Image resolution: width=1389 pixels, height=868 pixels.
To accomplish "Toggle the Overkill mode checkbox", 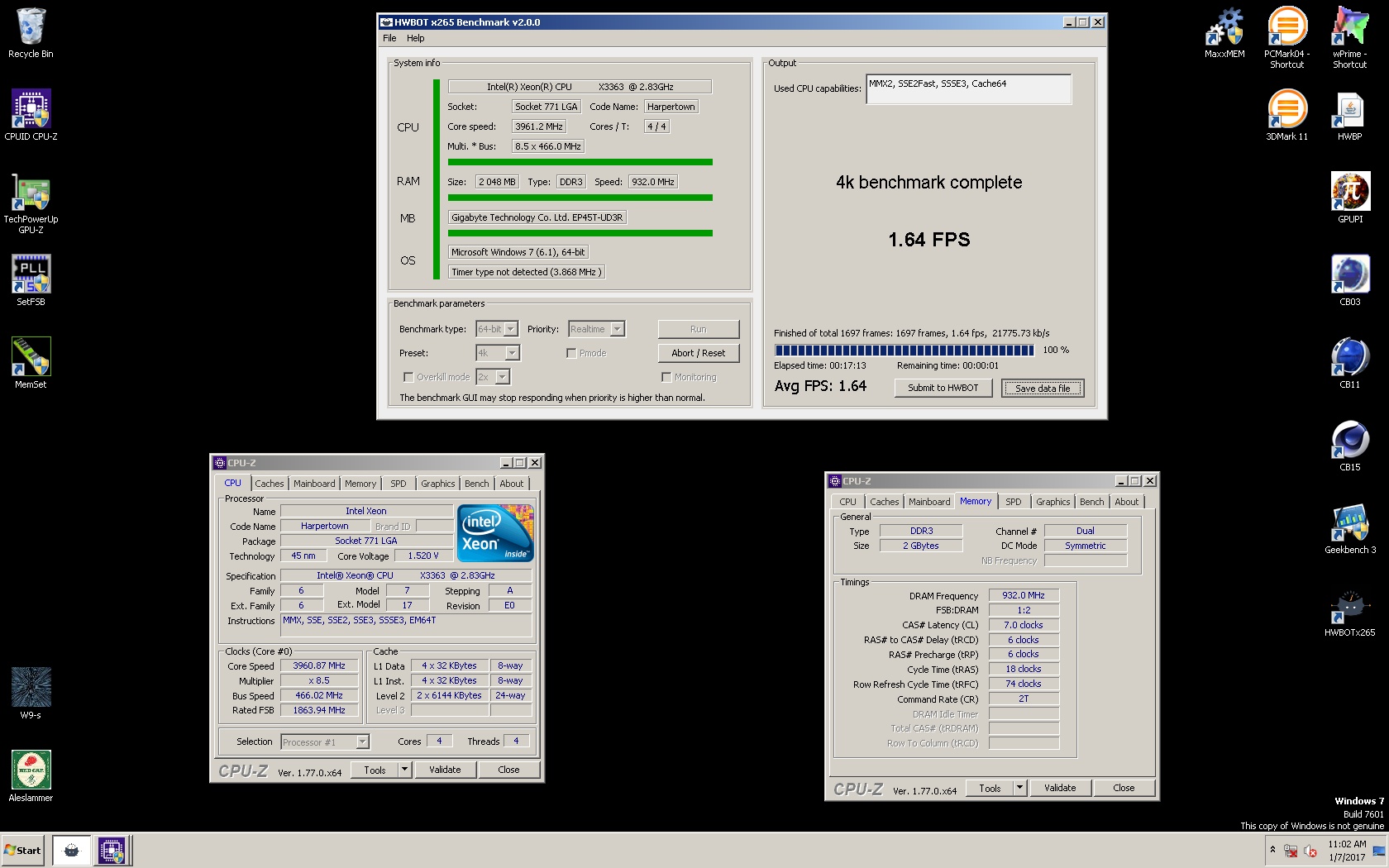I will click(408, 377).
